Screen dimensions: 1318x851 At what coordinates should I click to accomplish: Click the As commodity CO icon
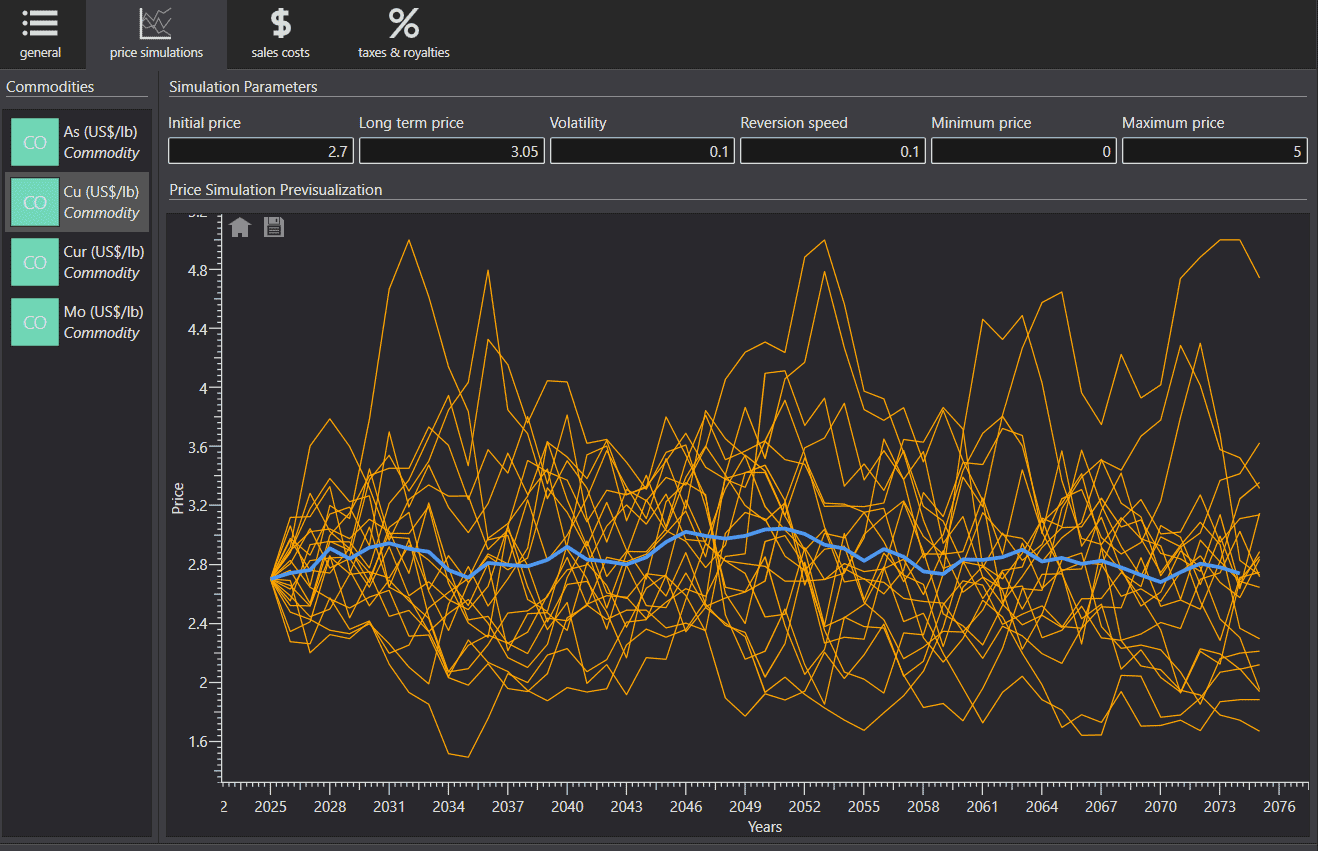35,142
